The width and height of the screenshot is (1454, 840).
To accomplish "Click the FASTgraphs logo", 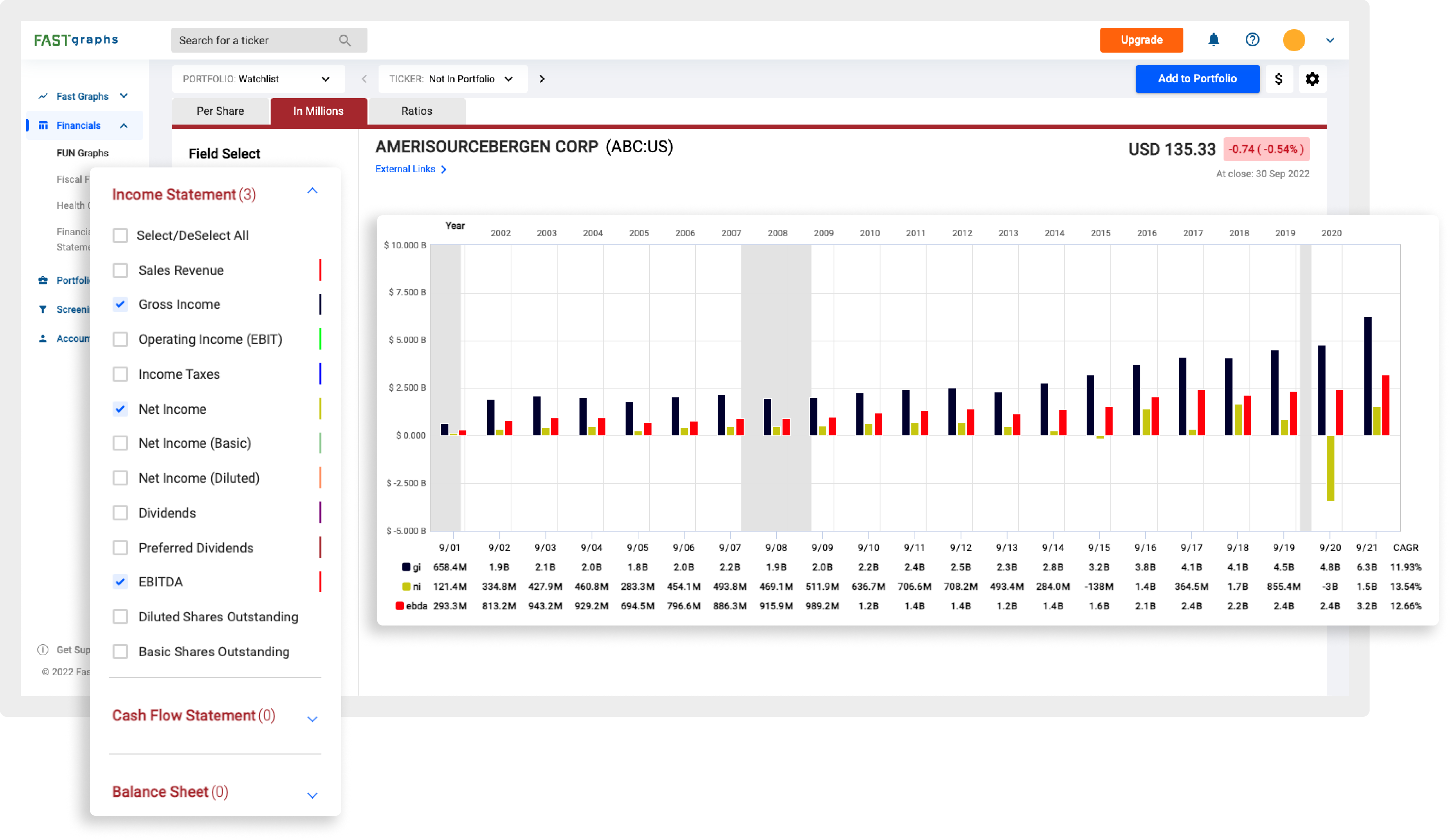I will tap(75, 40).
